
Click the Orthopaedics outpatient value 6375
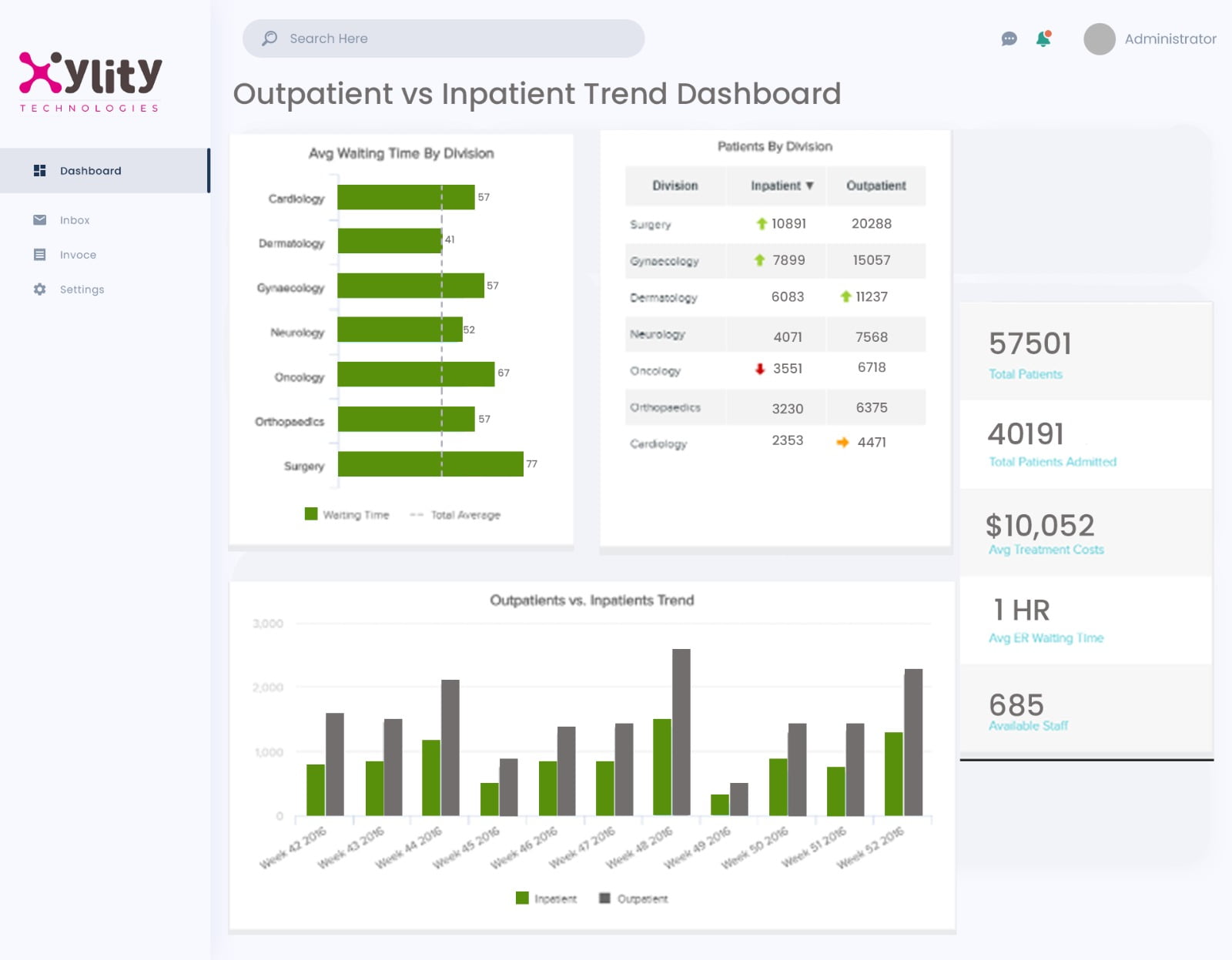(x=872, y=407)
